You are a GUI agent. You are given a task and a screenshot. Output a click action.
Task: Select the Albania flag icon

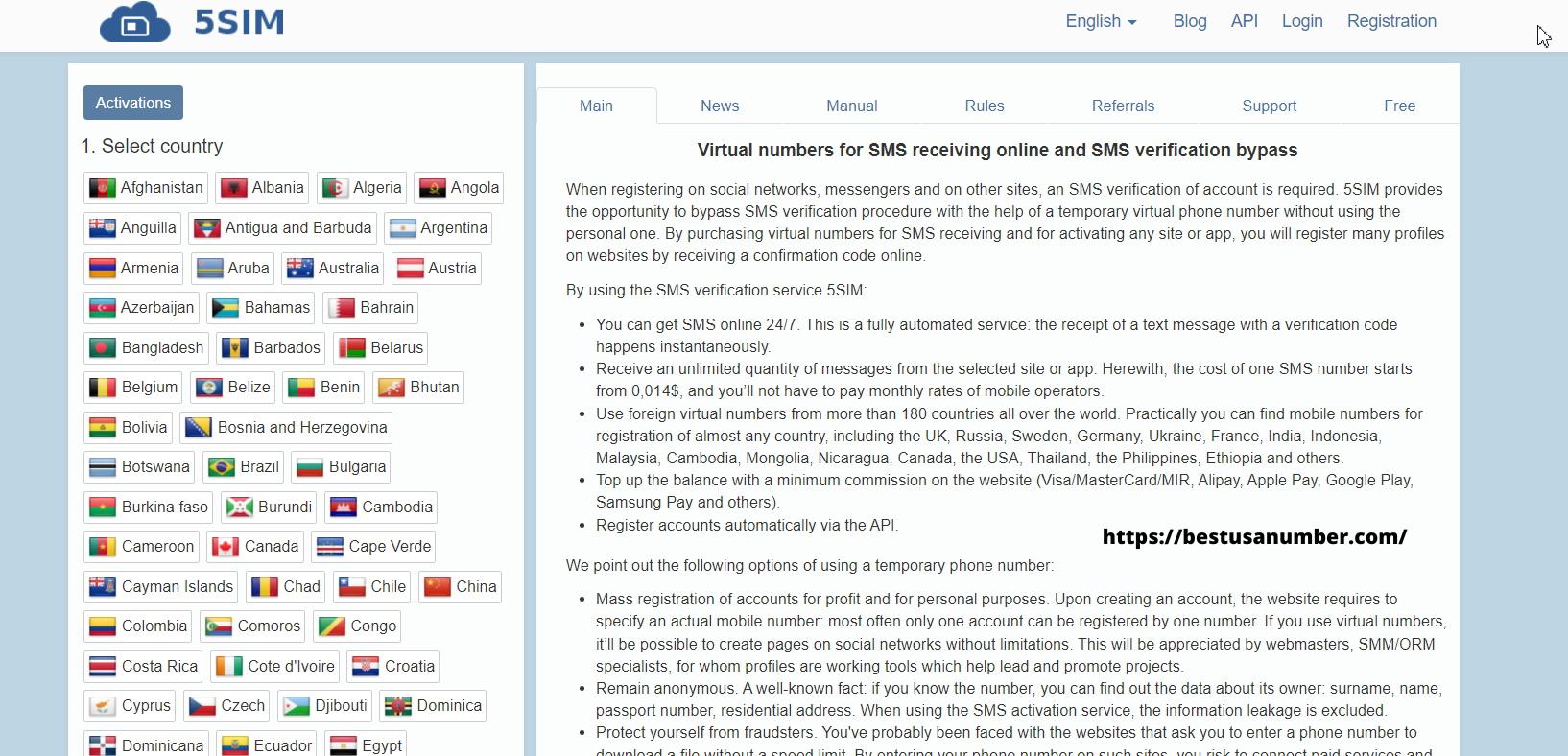[233, 188]
